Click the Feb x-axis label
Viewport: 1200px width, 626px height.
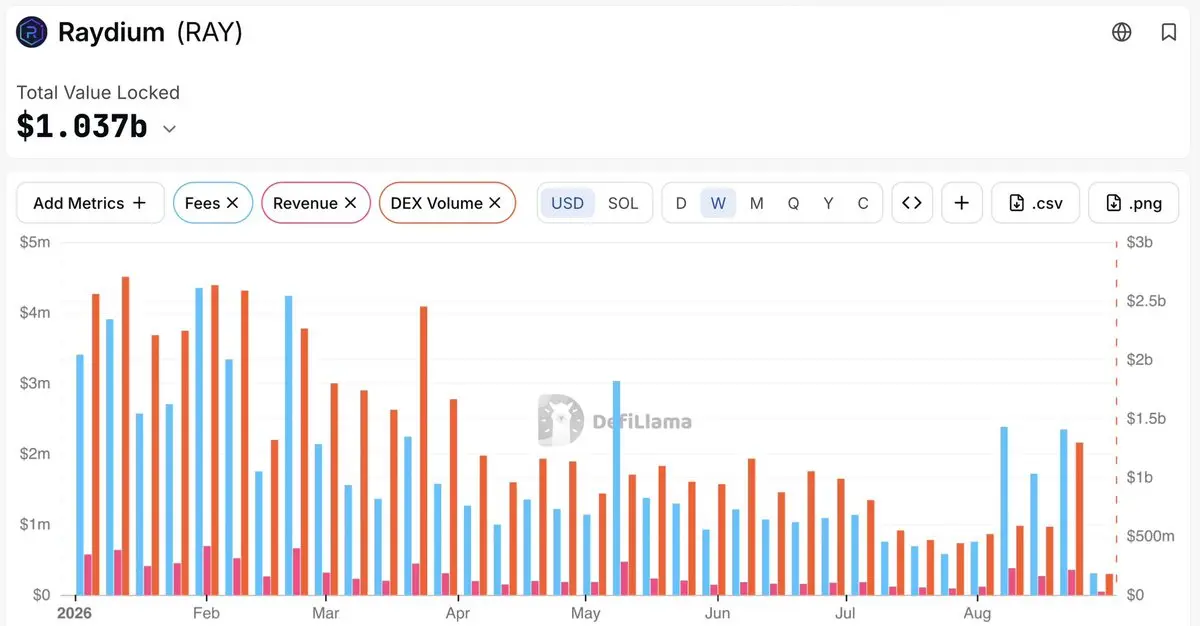coord(206,612)
